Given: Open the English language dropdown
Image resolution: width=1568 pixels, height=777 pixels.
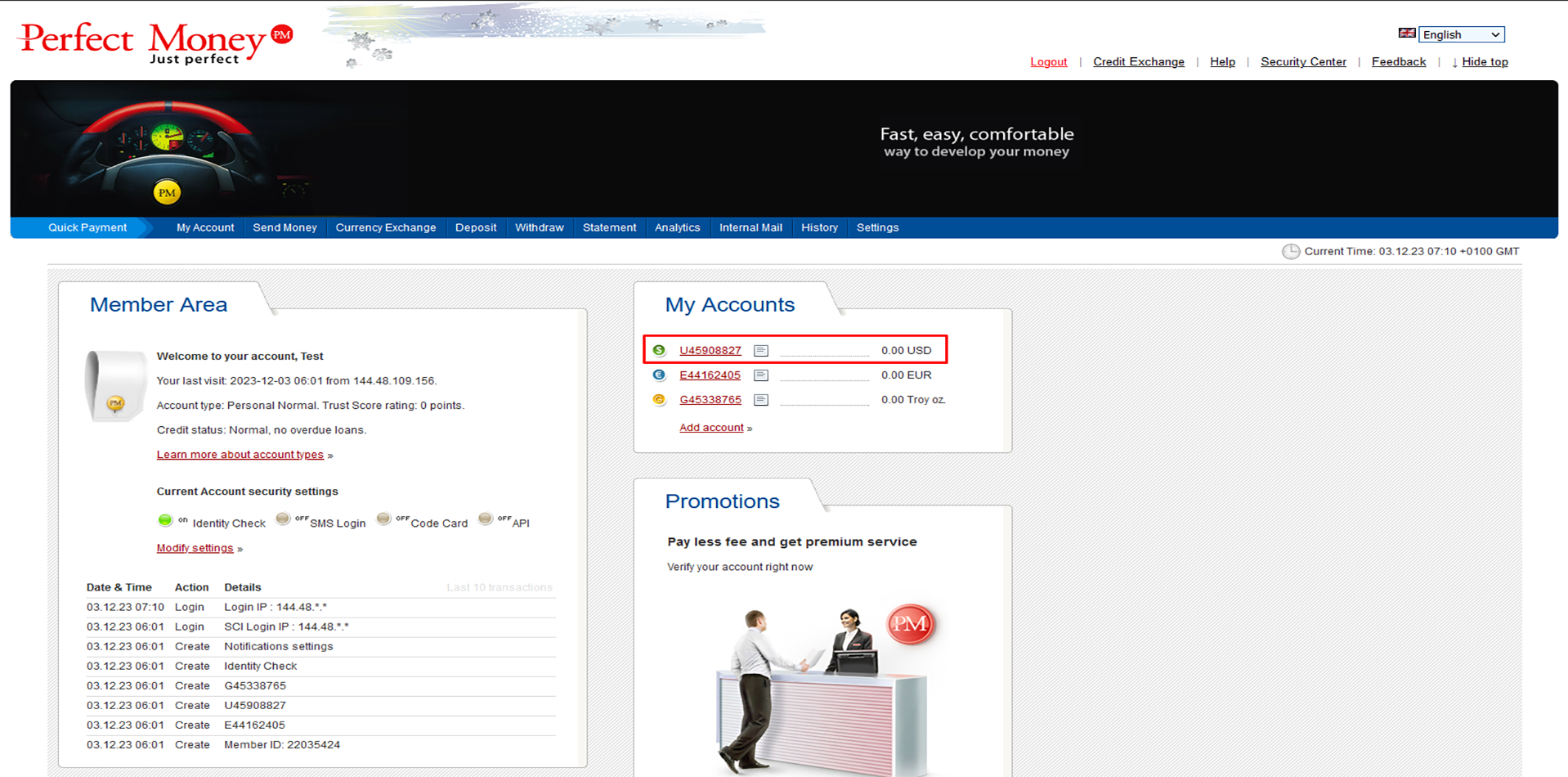Looking at the screenshot, I should (1462, 34).
